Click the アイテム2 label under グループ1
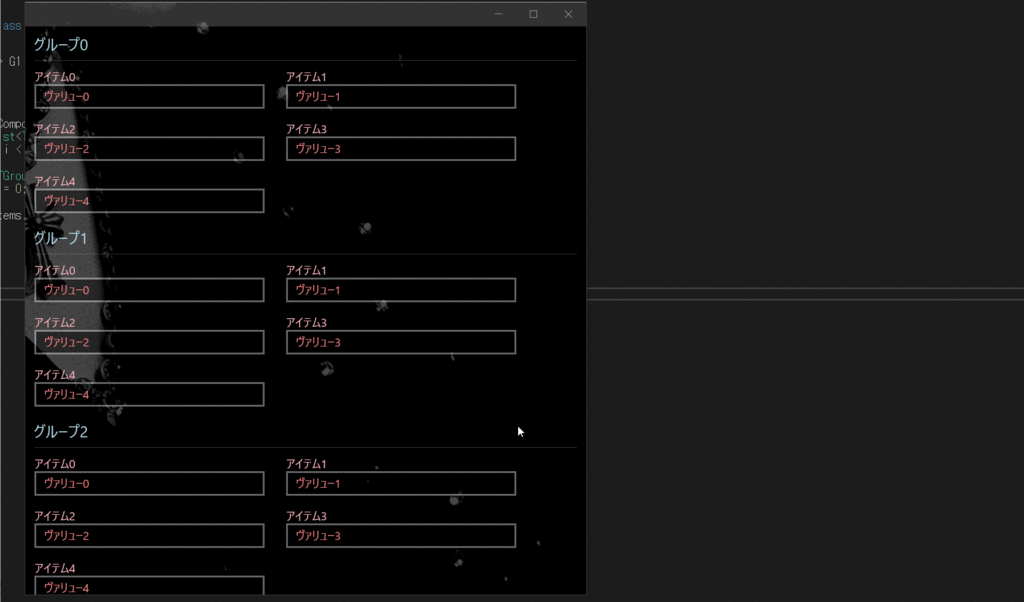Screen dimensions: 1024x602 [55, 323]
